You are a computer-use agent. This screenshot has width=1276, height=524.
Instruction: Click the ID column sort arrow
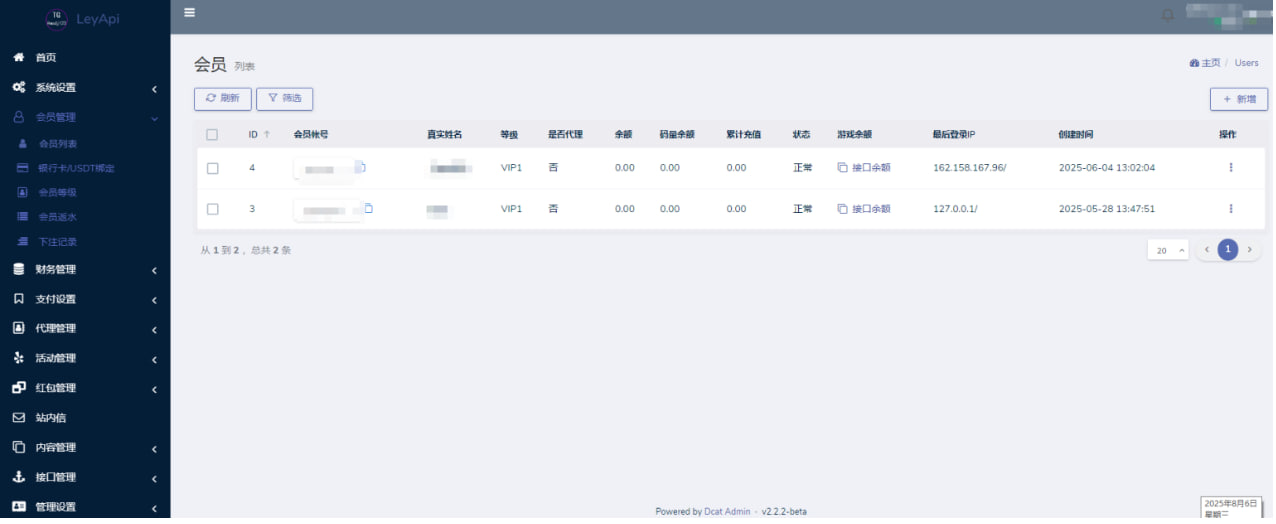pos(267,135)
